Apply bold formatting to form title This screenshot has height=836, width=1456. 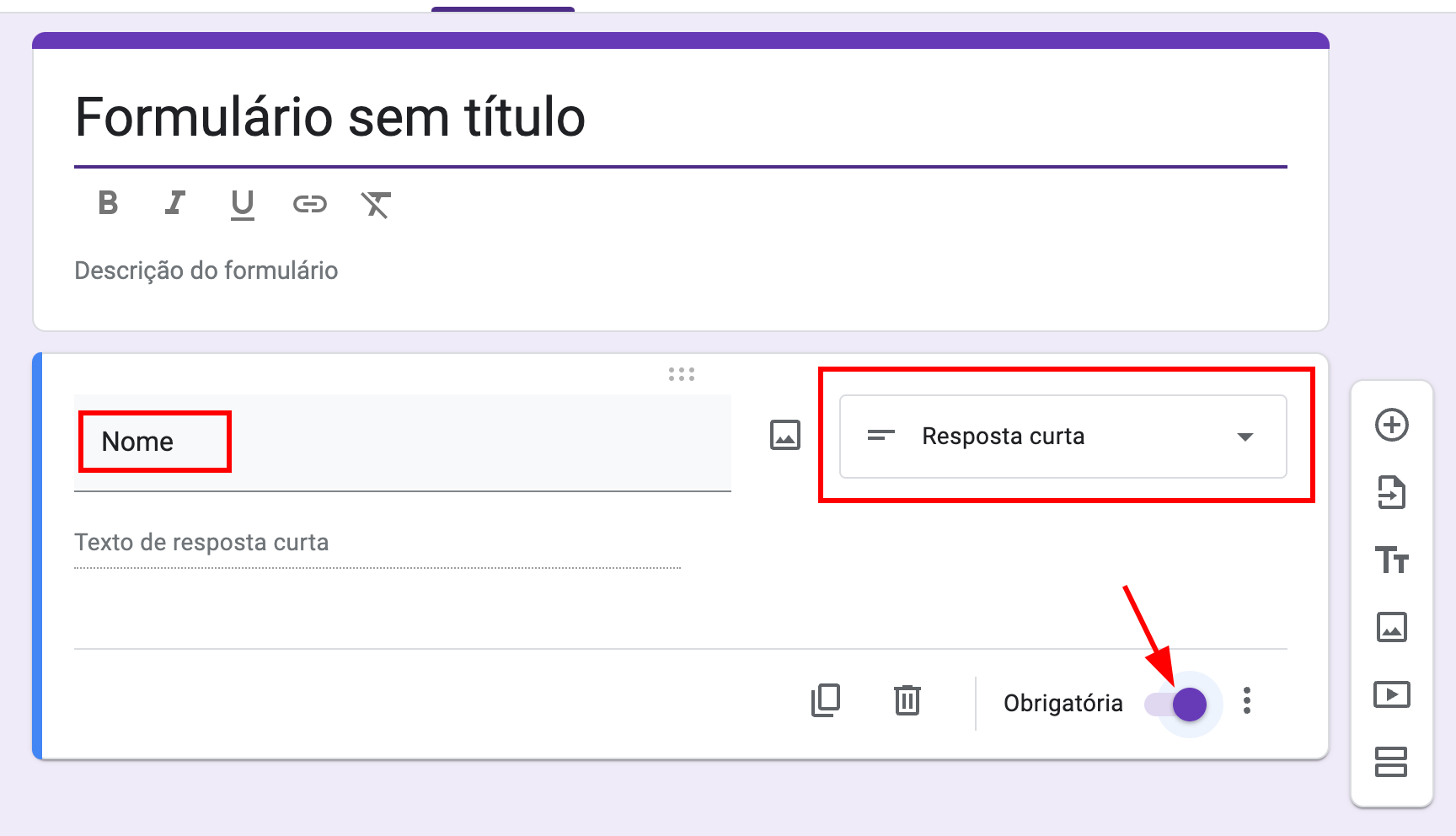tap(108, 203)
